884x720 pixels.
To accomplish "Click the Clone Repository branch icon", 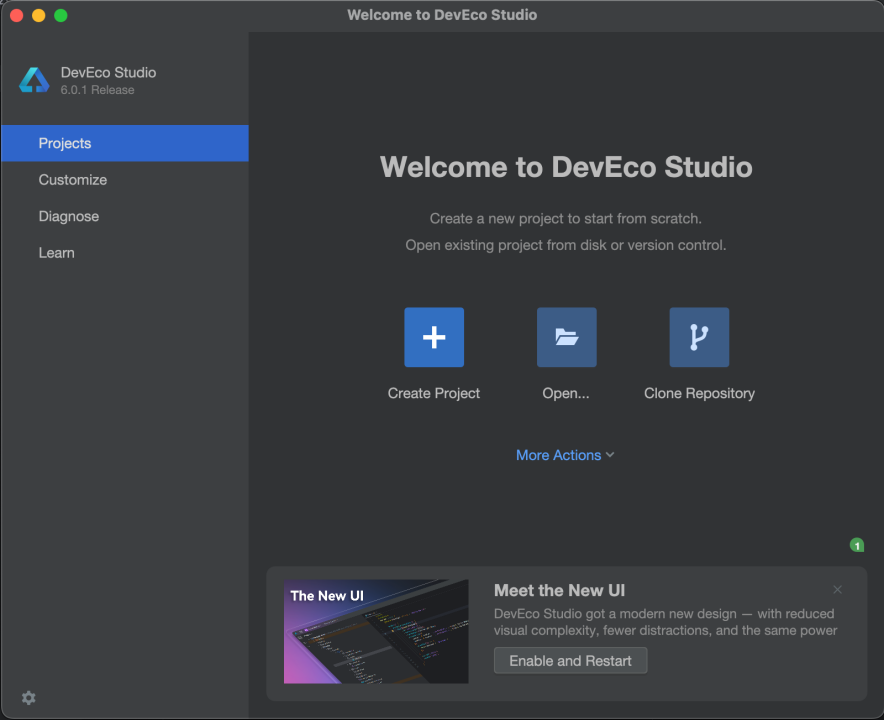I will click(x=699, y=337).
